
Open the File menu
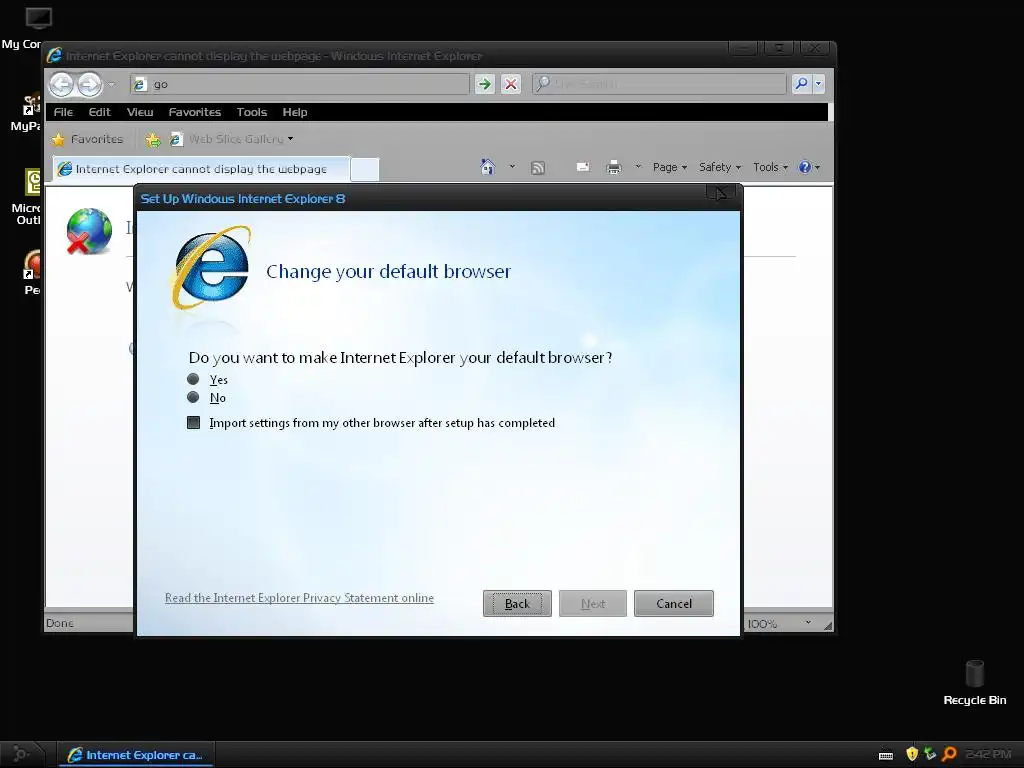pos(63,112)
